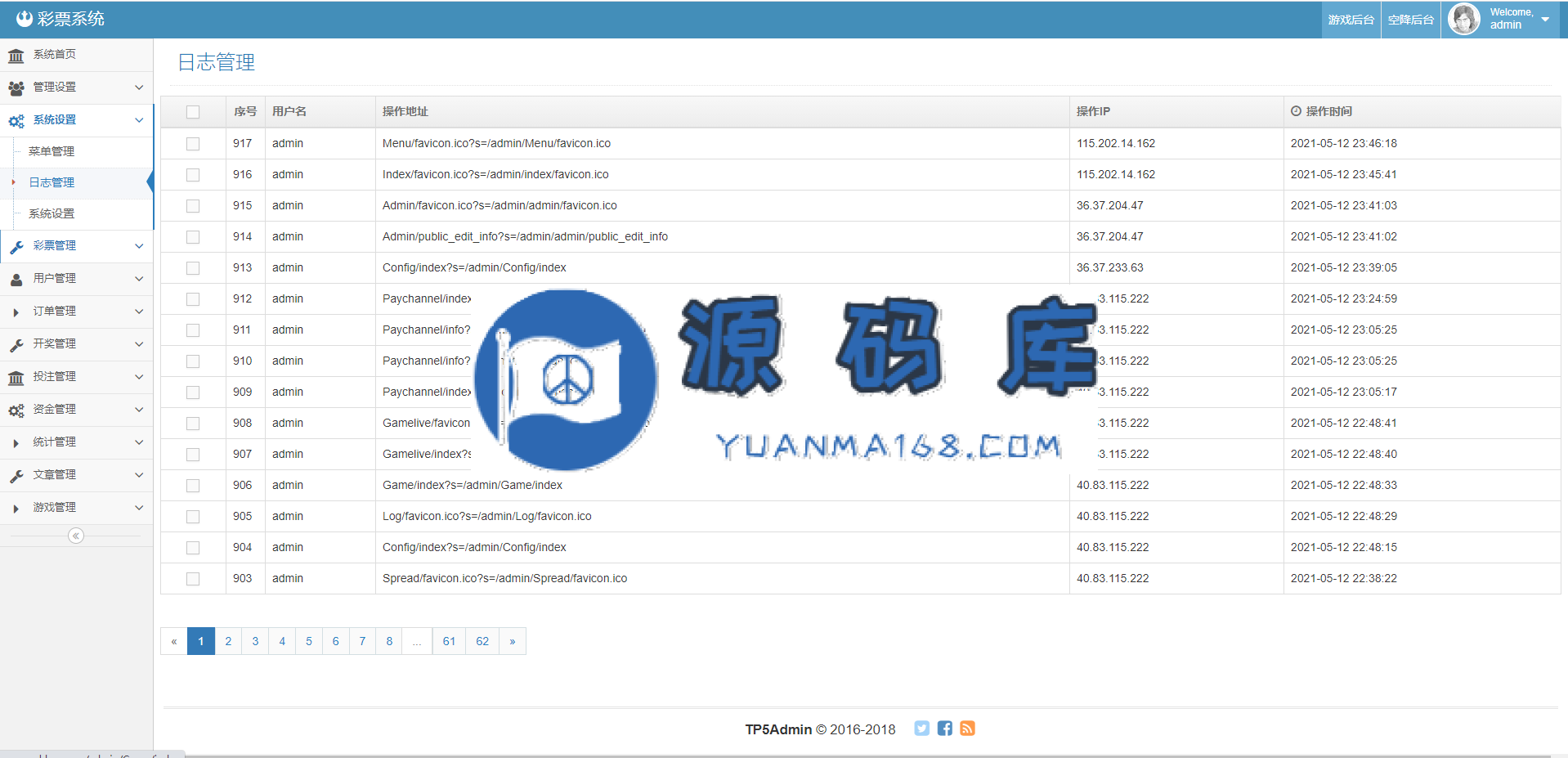Screen dimensions: 1568x758
Task: Go to page 8 of logs
Action: pos(389,641)
